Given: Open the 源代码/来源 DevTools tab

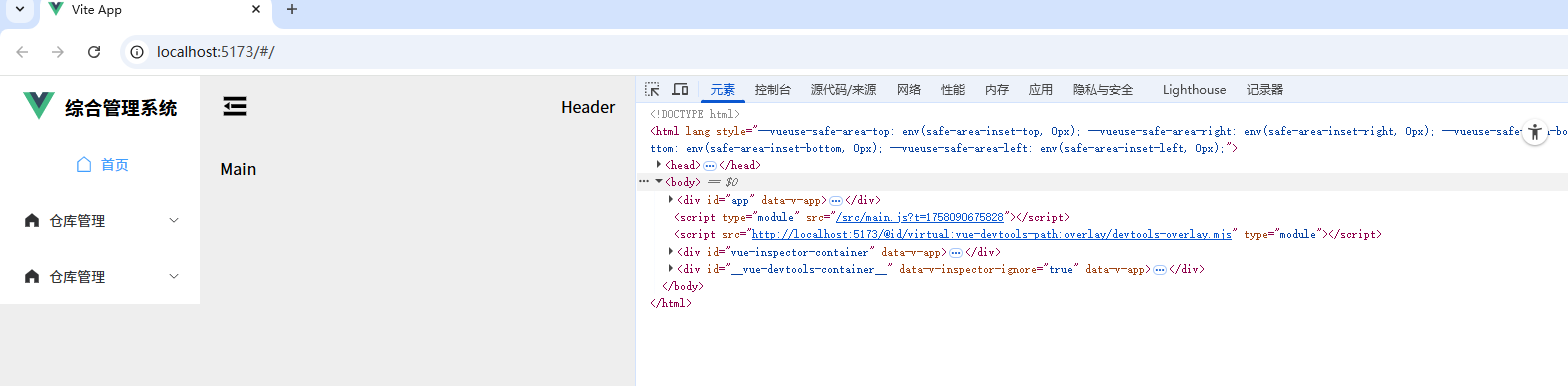Looking at the screenshot, I should [x=844, y=90].
